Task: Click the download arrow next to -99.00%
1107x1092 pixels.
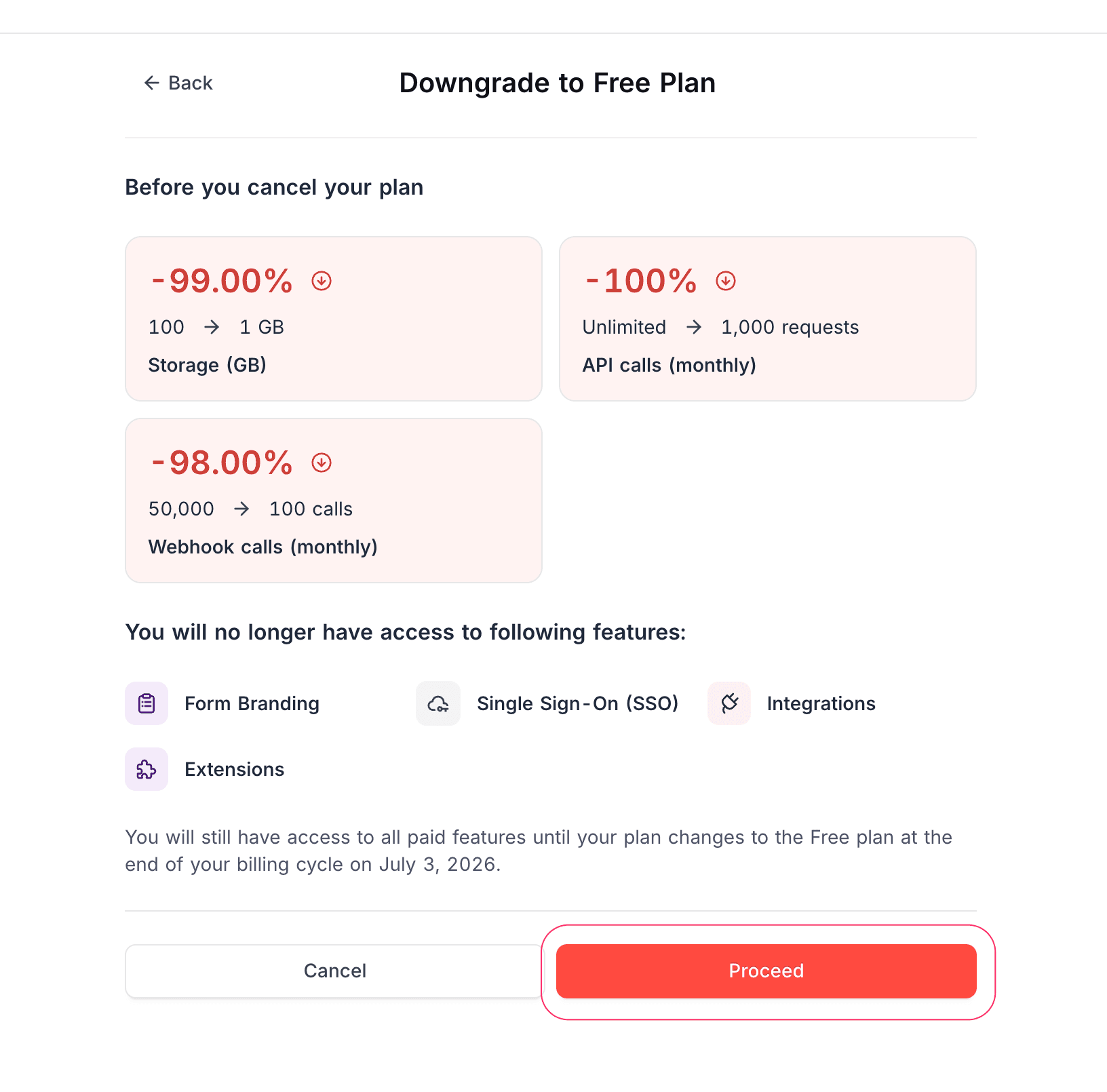Action: coord(321,280)
